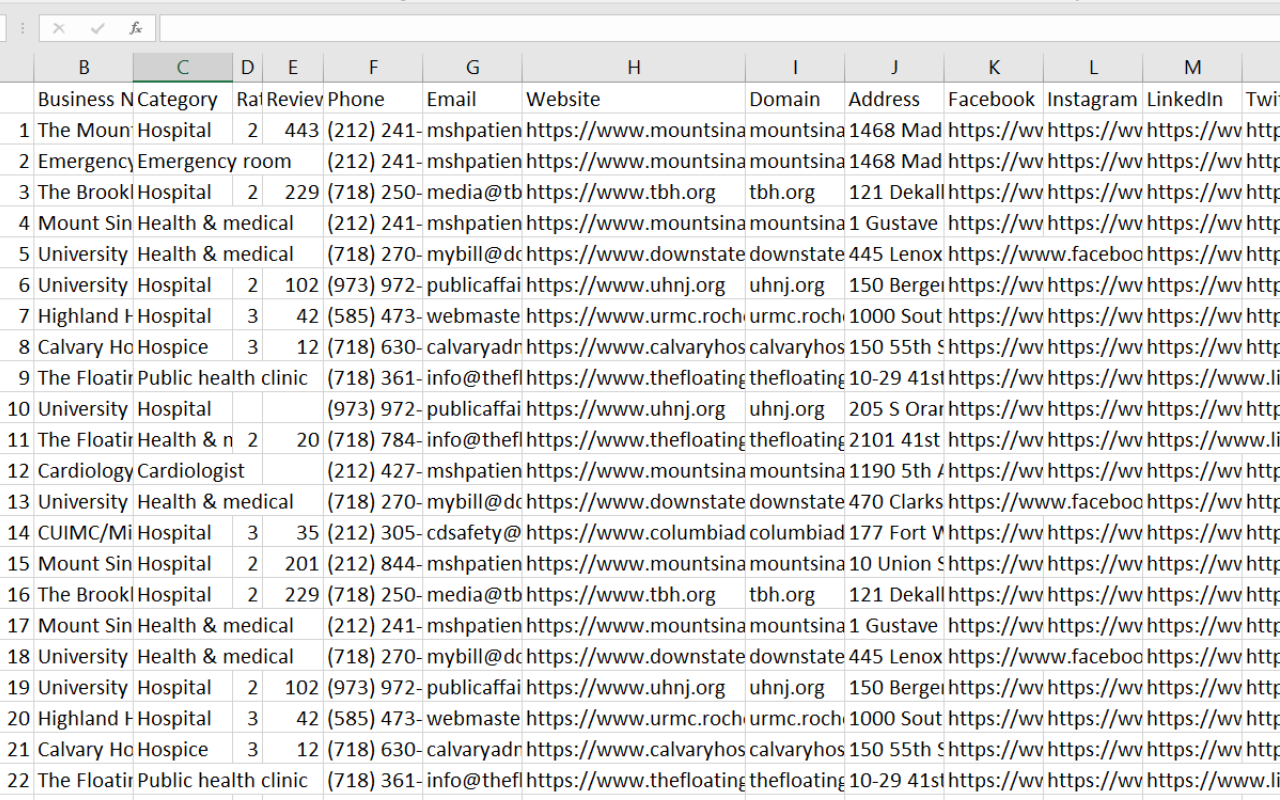
Task: Click the 'Category' header cell
Action: click(x=183, y=99)
